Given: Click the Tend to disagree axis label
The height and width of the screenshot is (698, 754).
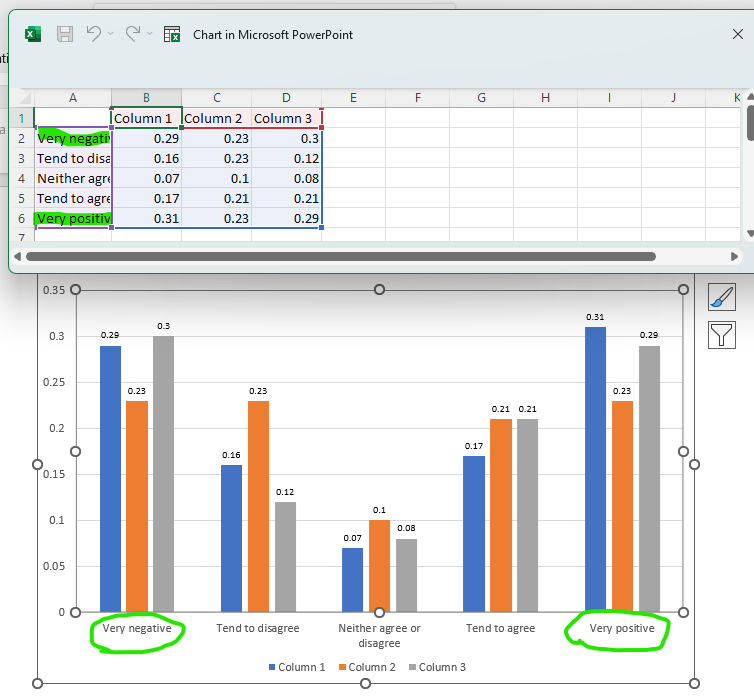Looking at the screenshot, I should [257, 628].
